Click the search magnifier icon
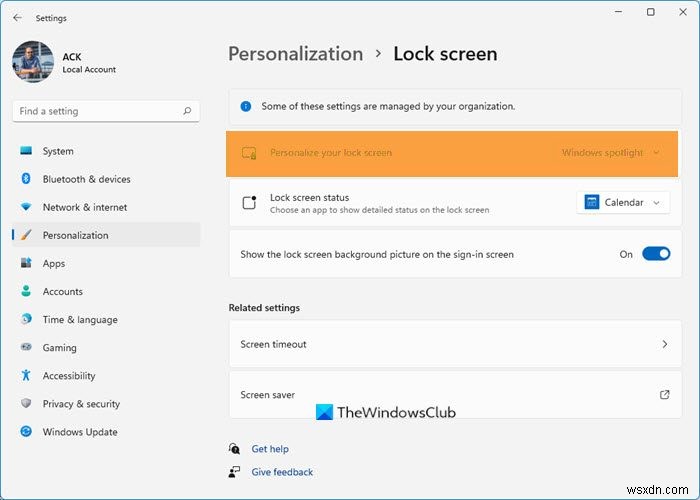The width and height of the screenshot is (700, 500). pos(187,111)
